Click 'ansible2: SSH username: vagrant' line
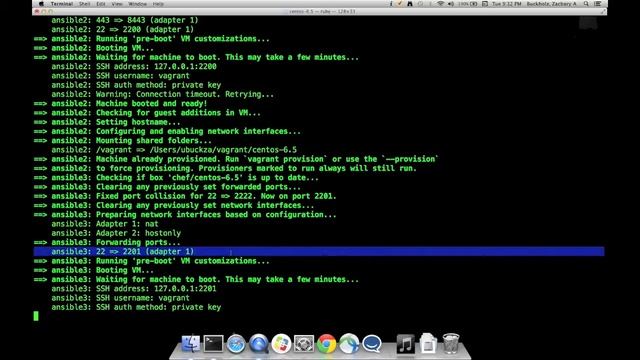This screenshot has width=640, height=360. pyautogui.click(x=120, y=76)
